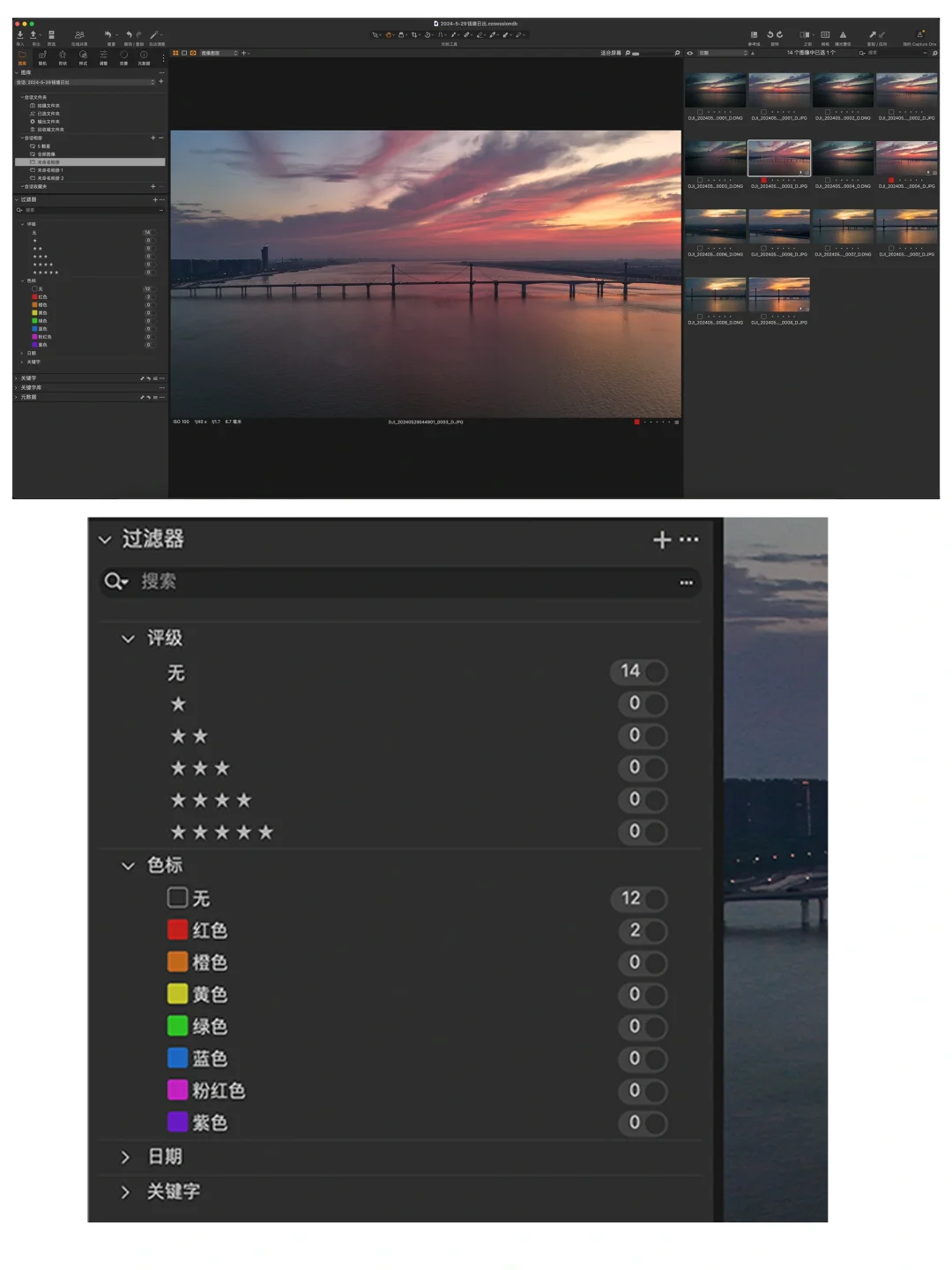Select the crop cursor tool
The width and height of the screenshot is (952, 1270).
point(414,35)
